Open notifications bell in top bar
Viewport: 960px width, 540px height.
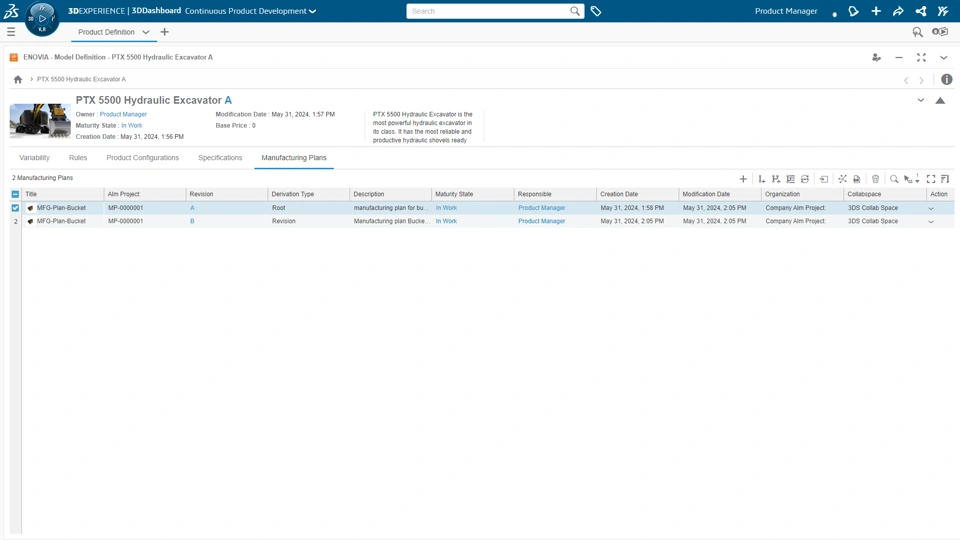pyautogui.click(x=853, y=11)
